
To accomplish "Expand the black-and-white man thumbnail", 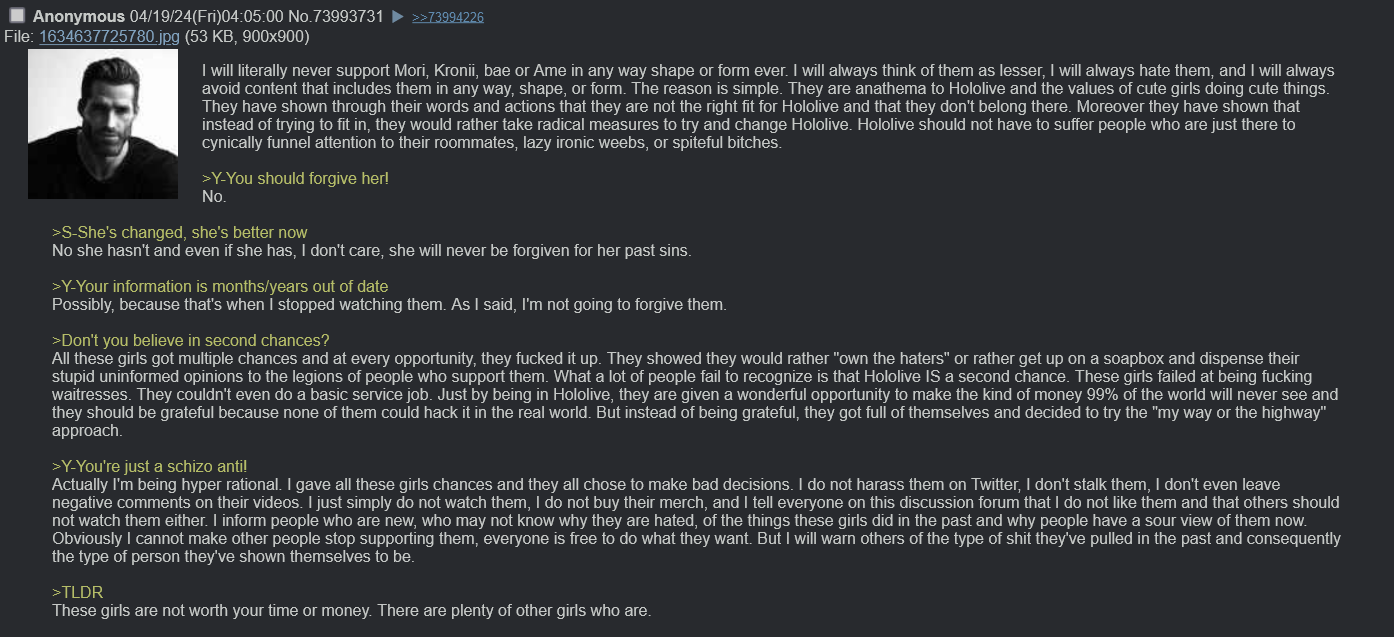I will click(103, 124).
